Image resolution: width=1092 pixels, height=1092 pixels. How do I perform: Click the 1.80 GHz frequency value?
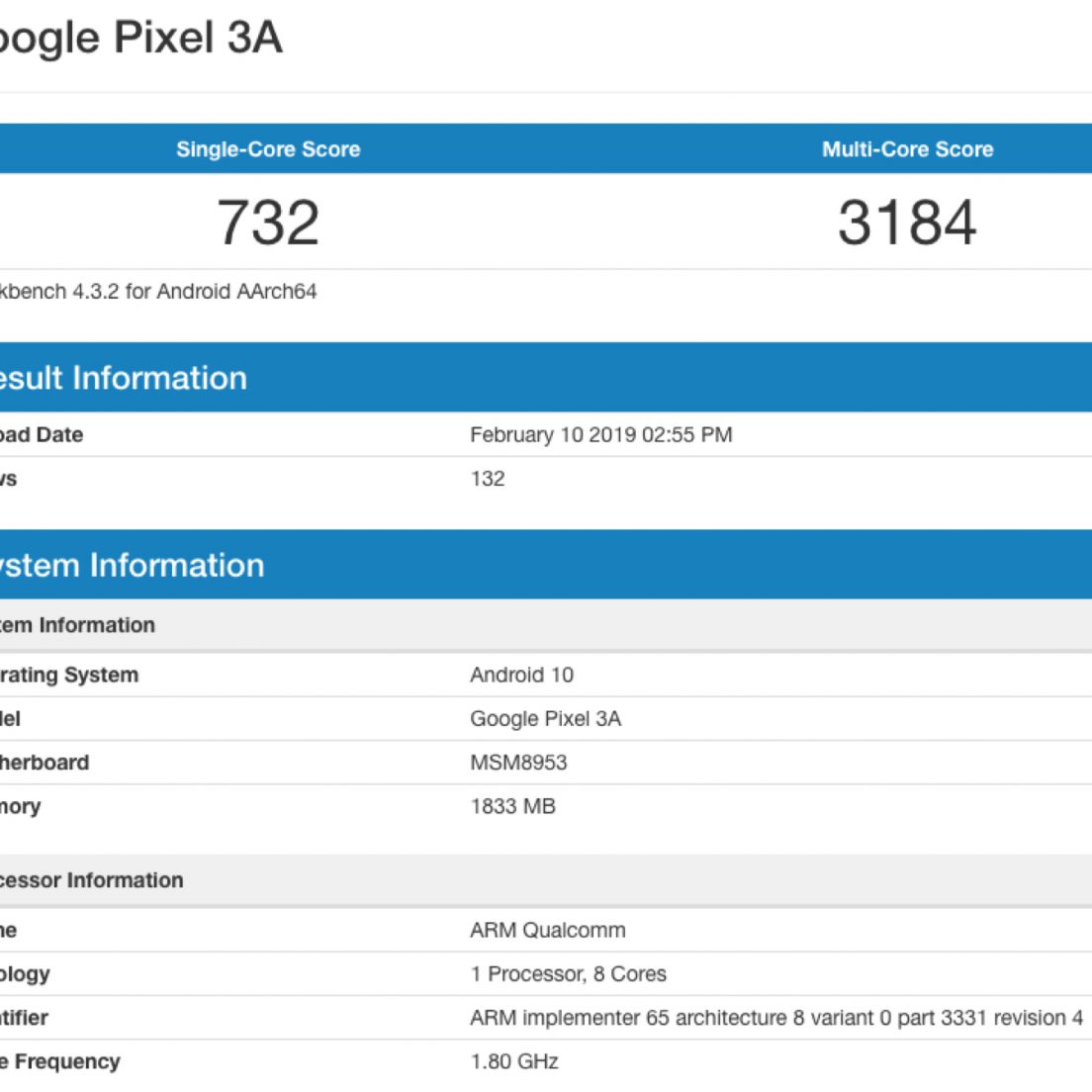(x=514, y=1061)
